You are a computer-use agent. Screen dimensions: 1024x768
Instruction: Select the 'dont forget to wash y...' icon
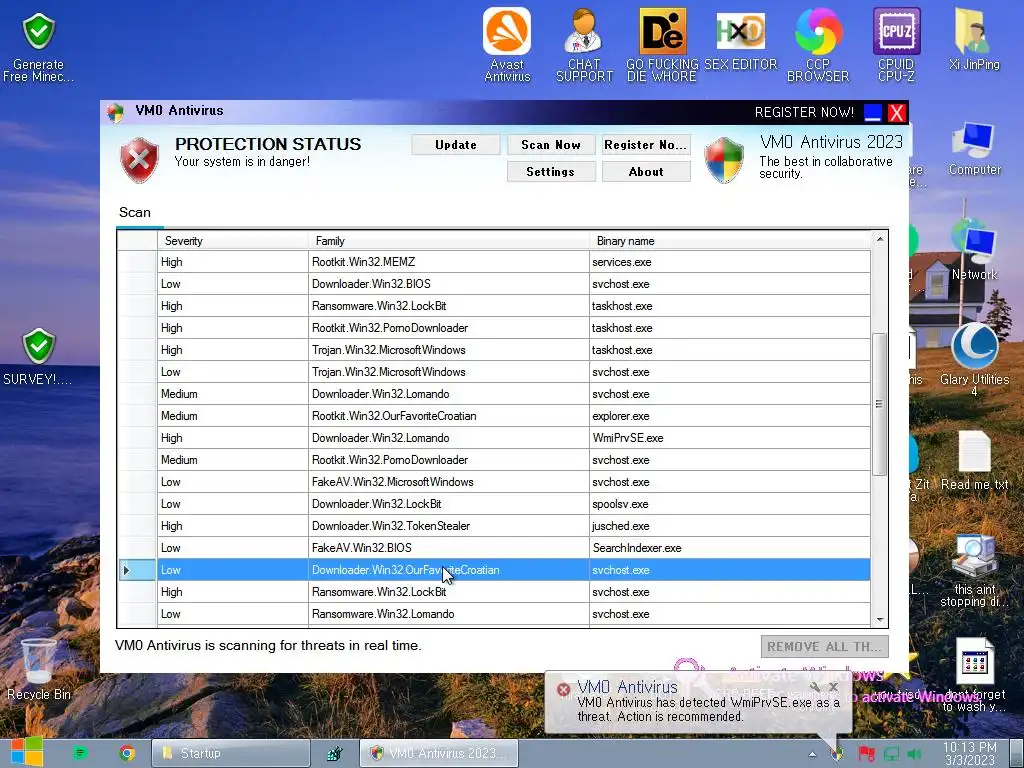(974, 675)
